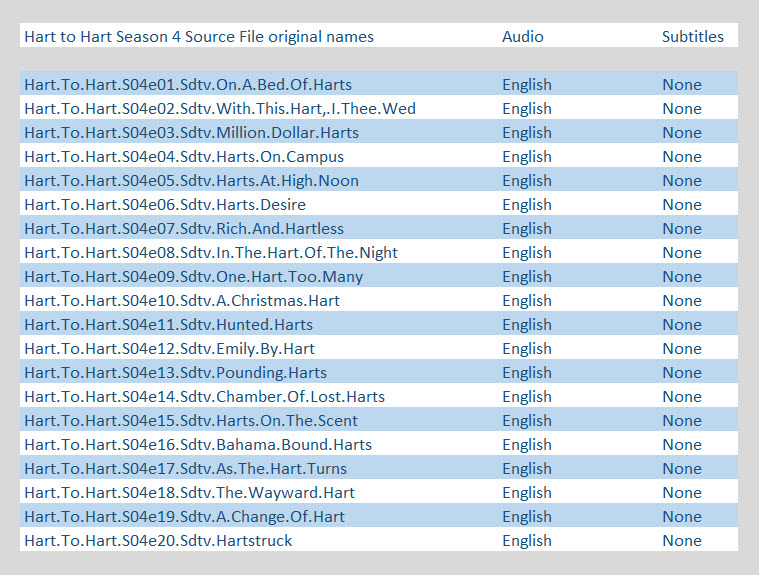Select file name S04e19 A.Change.Of.Hart

pos(184,516)
